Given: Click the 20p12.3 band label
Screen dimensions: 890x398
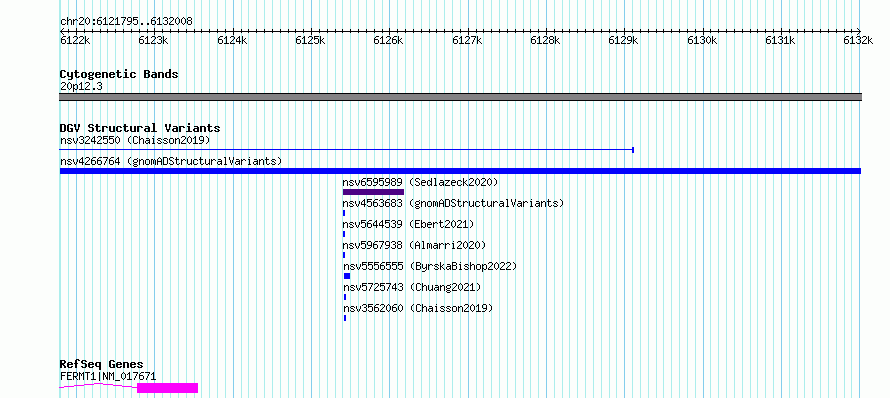Looking at the screenshot, I should (81, 87).
